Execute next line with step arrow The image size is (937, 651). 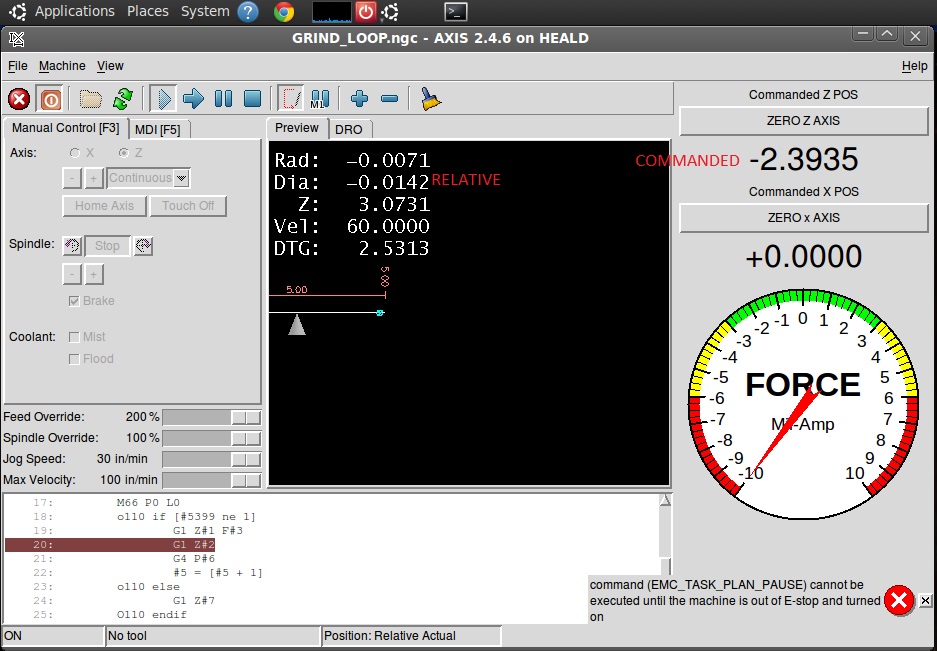(193, 99)
